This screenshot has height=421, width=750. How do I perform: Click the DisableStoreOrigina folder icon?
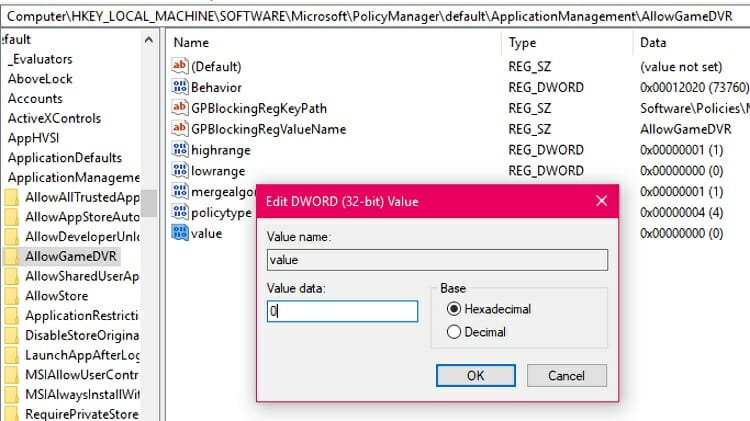click(11, 335)
